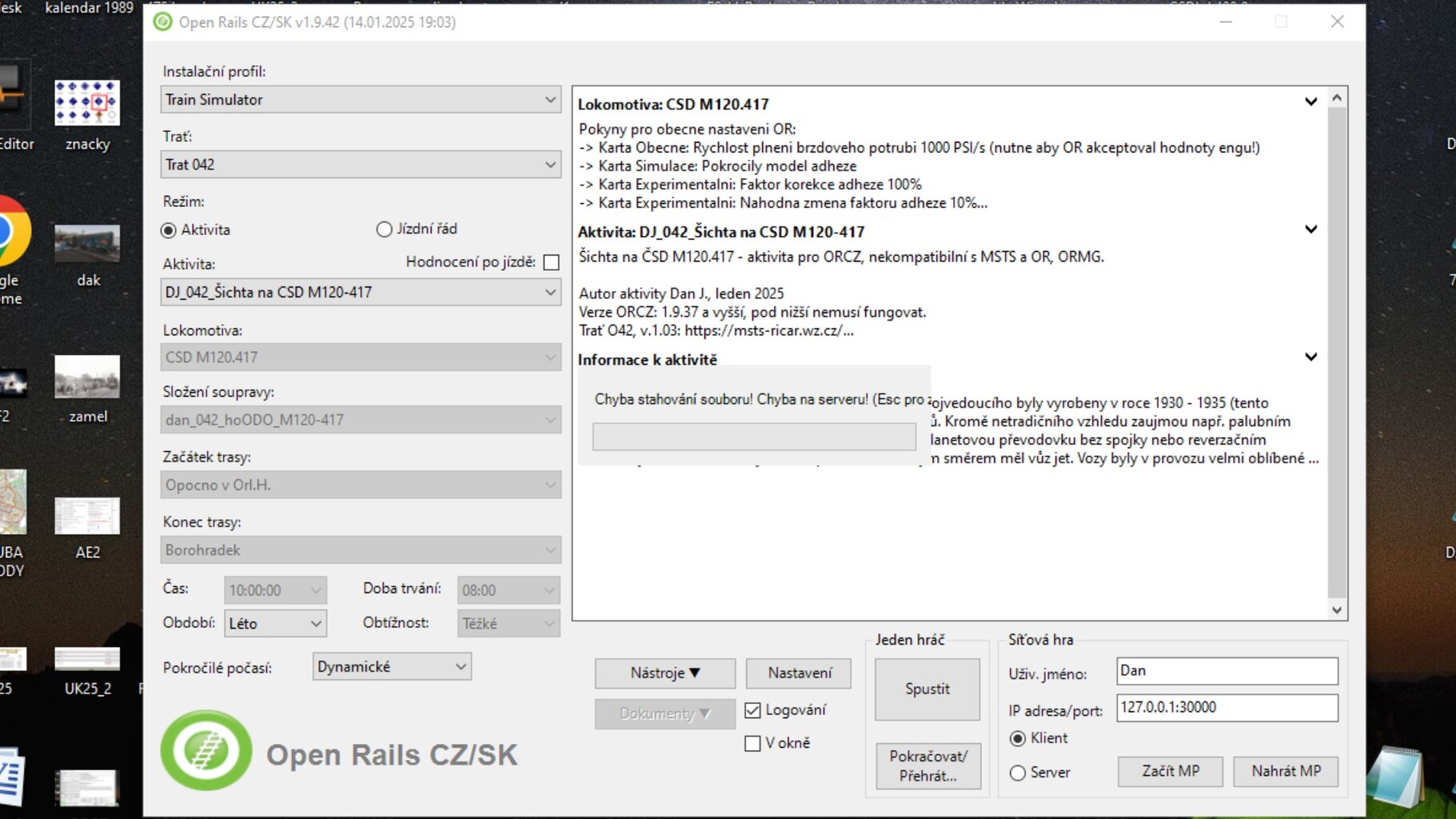Open the Pokročilé počasí dropdown
The image size is (1456, 819).
[x=392, y=666]
